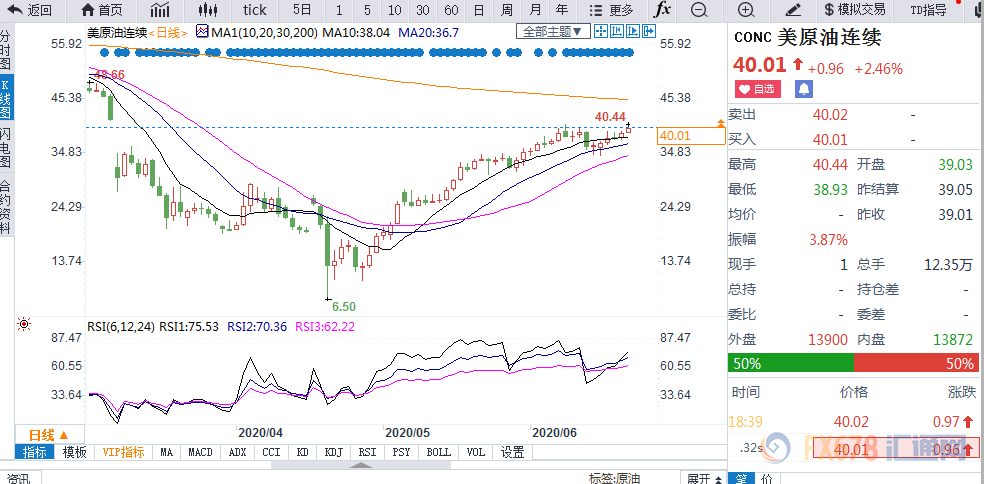Zoom out the chart with minus magnifier

point(698,9)
